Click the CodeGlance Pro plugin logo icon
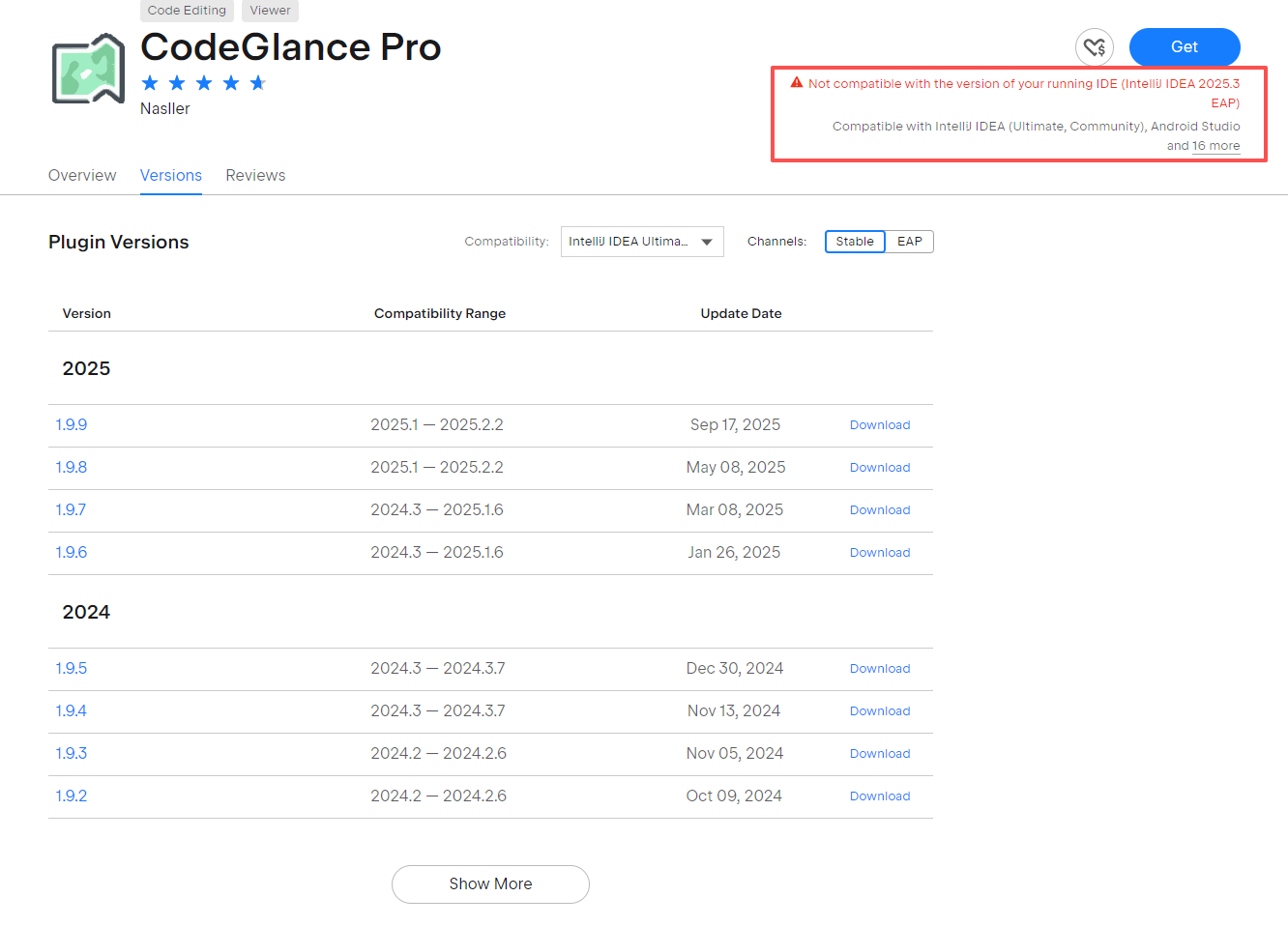 click(88, 69)
